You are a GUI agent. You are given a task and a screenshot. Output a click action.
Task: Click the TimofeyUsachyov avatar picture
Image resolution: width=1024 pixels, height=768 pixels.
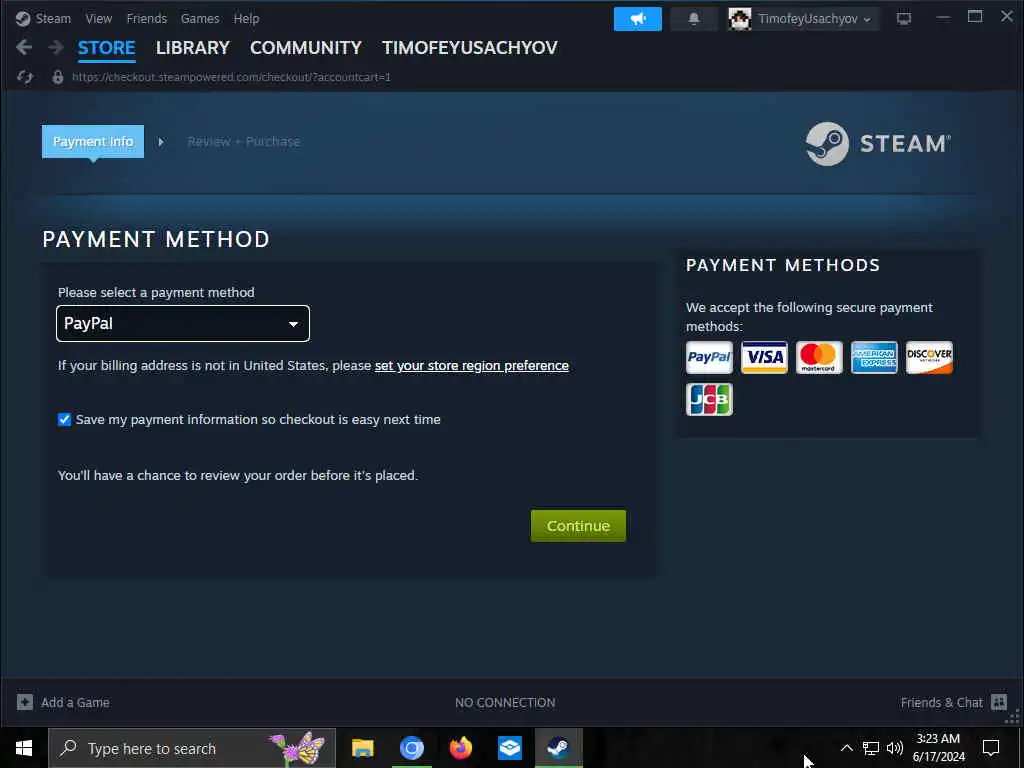pos(740,19)
